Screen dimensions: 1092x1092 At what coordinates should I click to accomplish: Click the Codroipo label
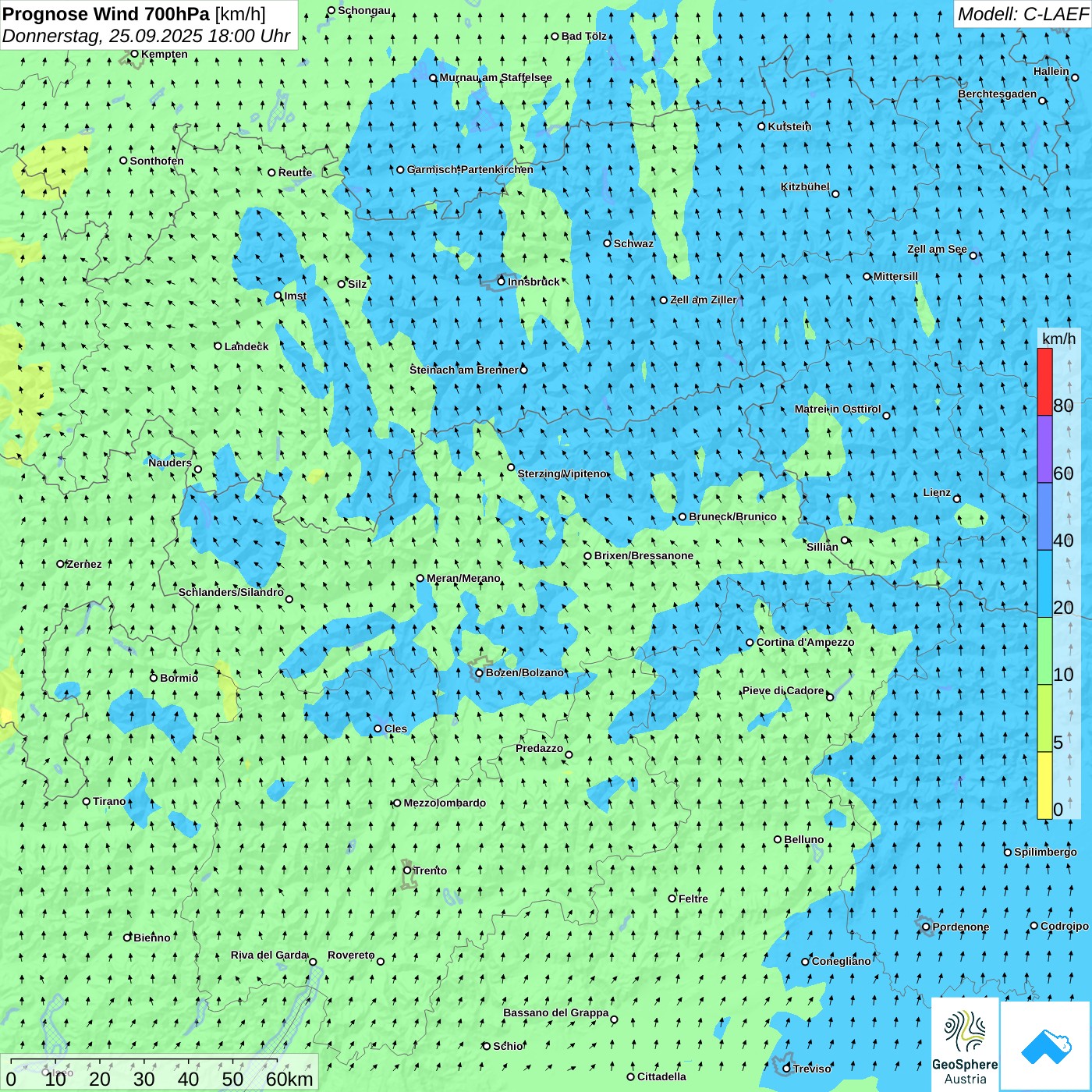1065,926
